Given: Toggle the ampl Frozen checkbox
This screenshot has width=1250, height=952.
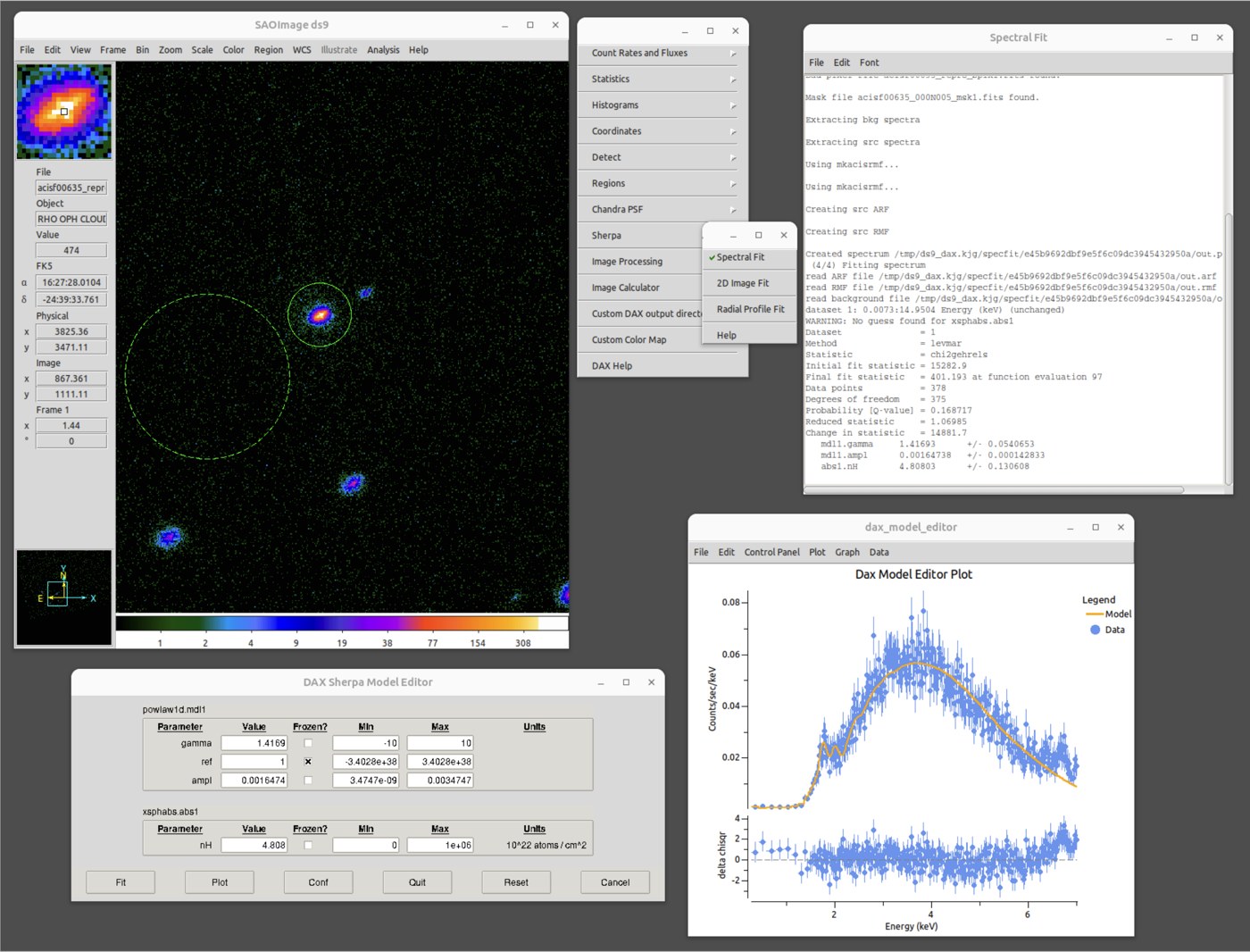Looking at the screenshot, I should pos(308,781).
